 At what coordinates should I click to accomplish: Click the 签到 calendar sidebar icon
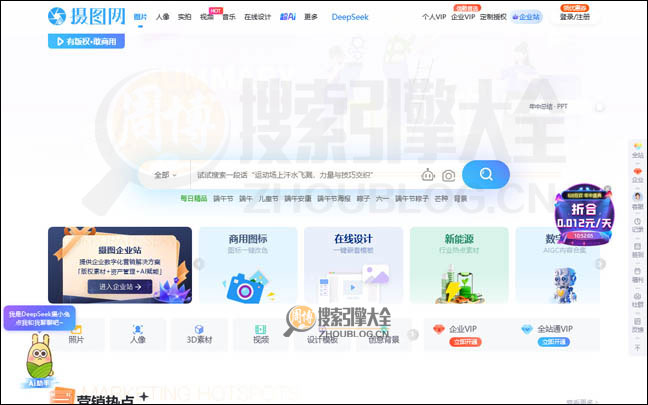(638, 250)
